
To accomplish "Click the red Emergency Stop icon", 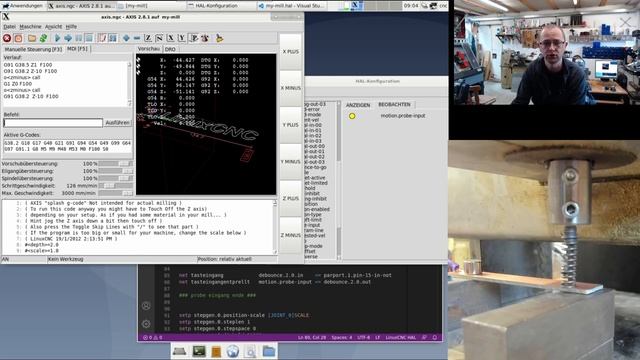I will click(7, 38).
